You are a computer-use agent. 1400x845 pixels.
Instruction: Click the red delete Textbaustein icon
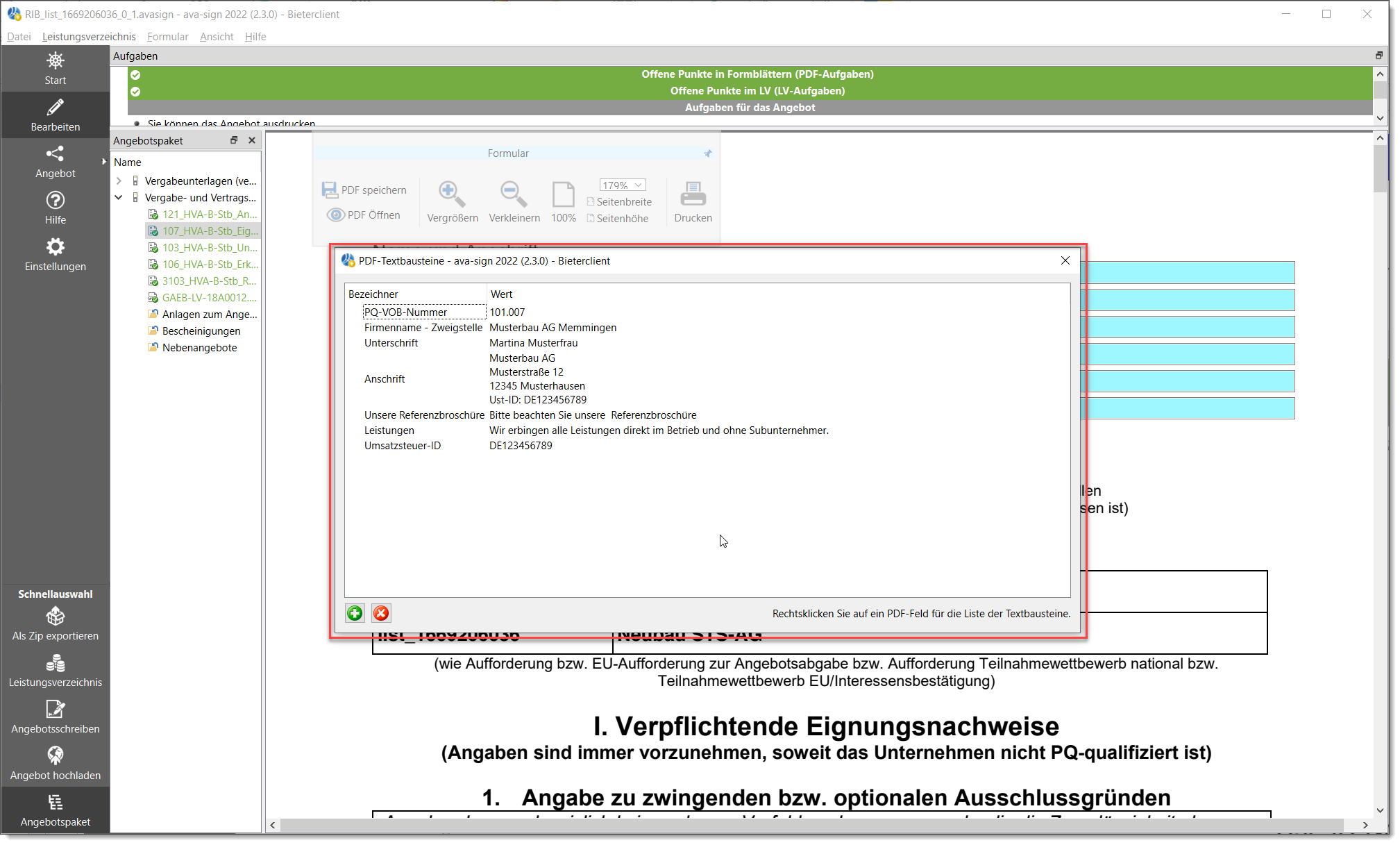click(381, 613)
